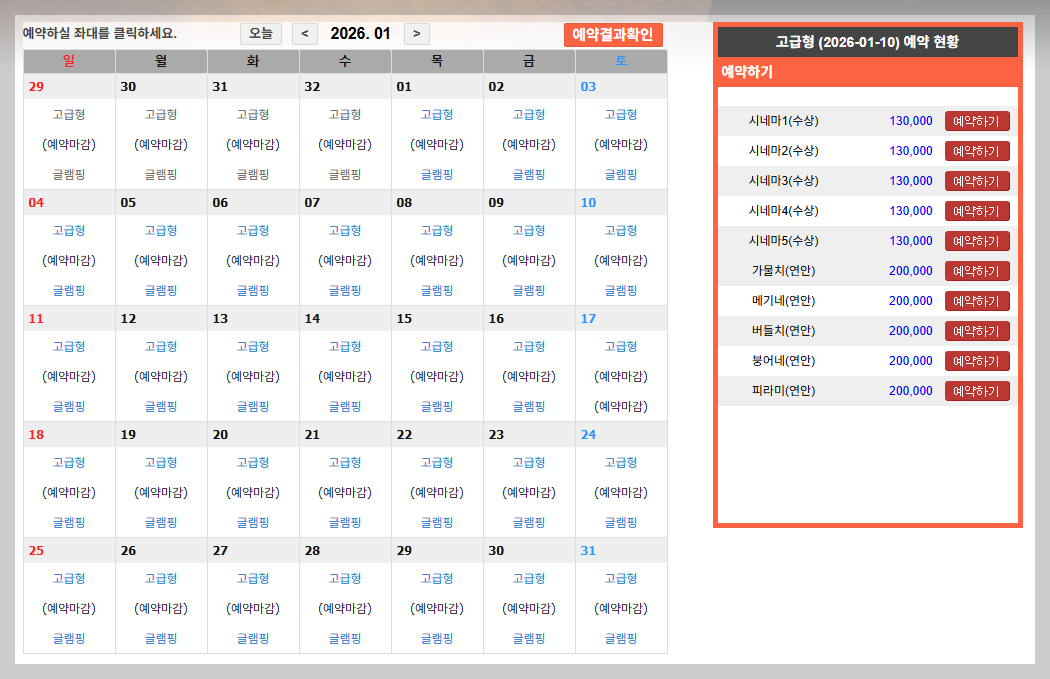Select 고급형 link on January 18
This screenshot has height=679, width=1050.
click(69, 462)
